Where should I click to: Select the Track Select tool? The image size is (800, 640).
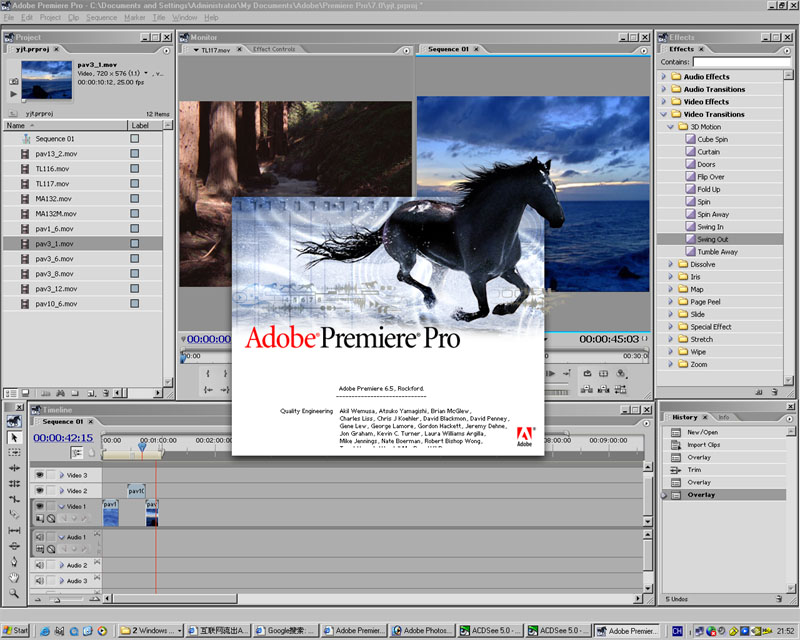pos(14,453)
